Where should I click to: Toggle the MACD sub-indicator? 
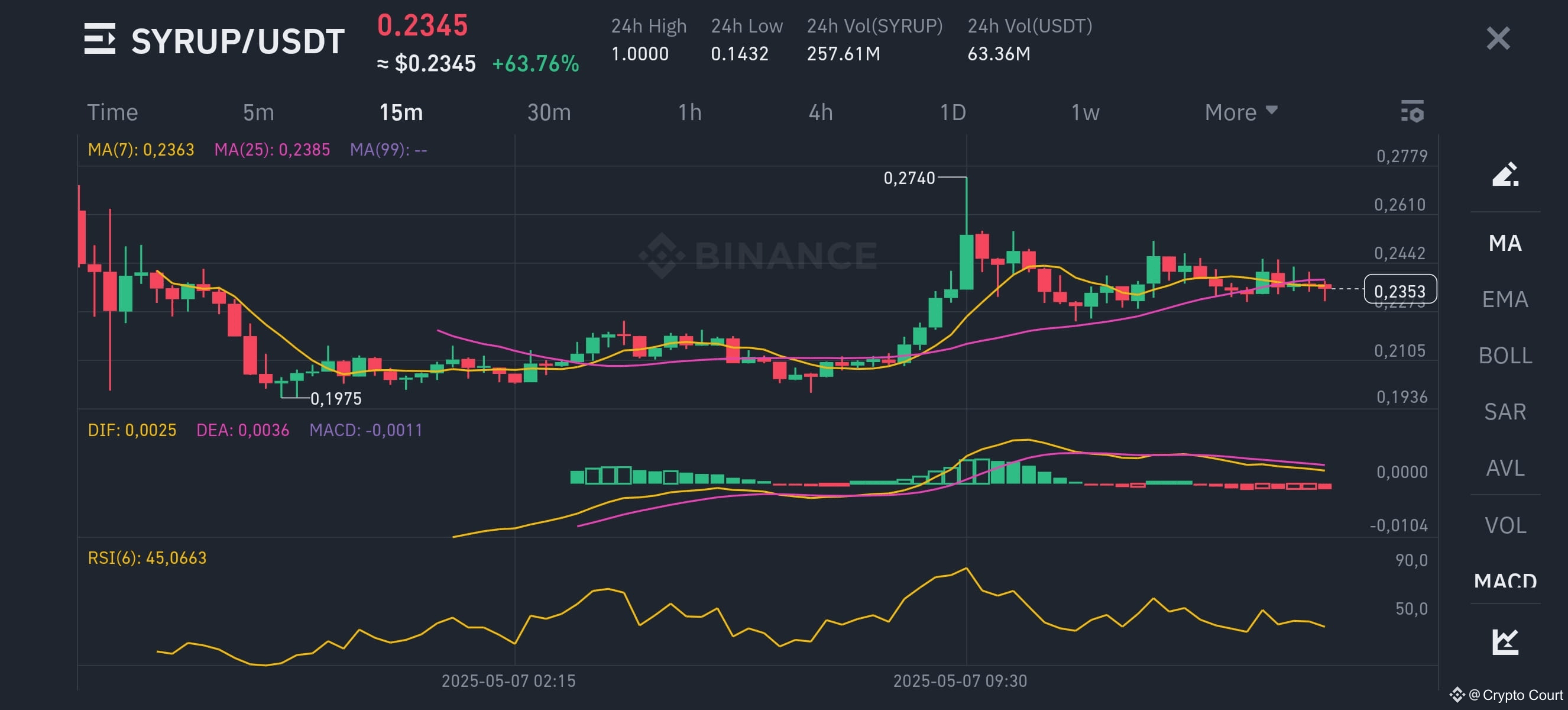[x=1505, y=580]
